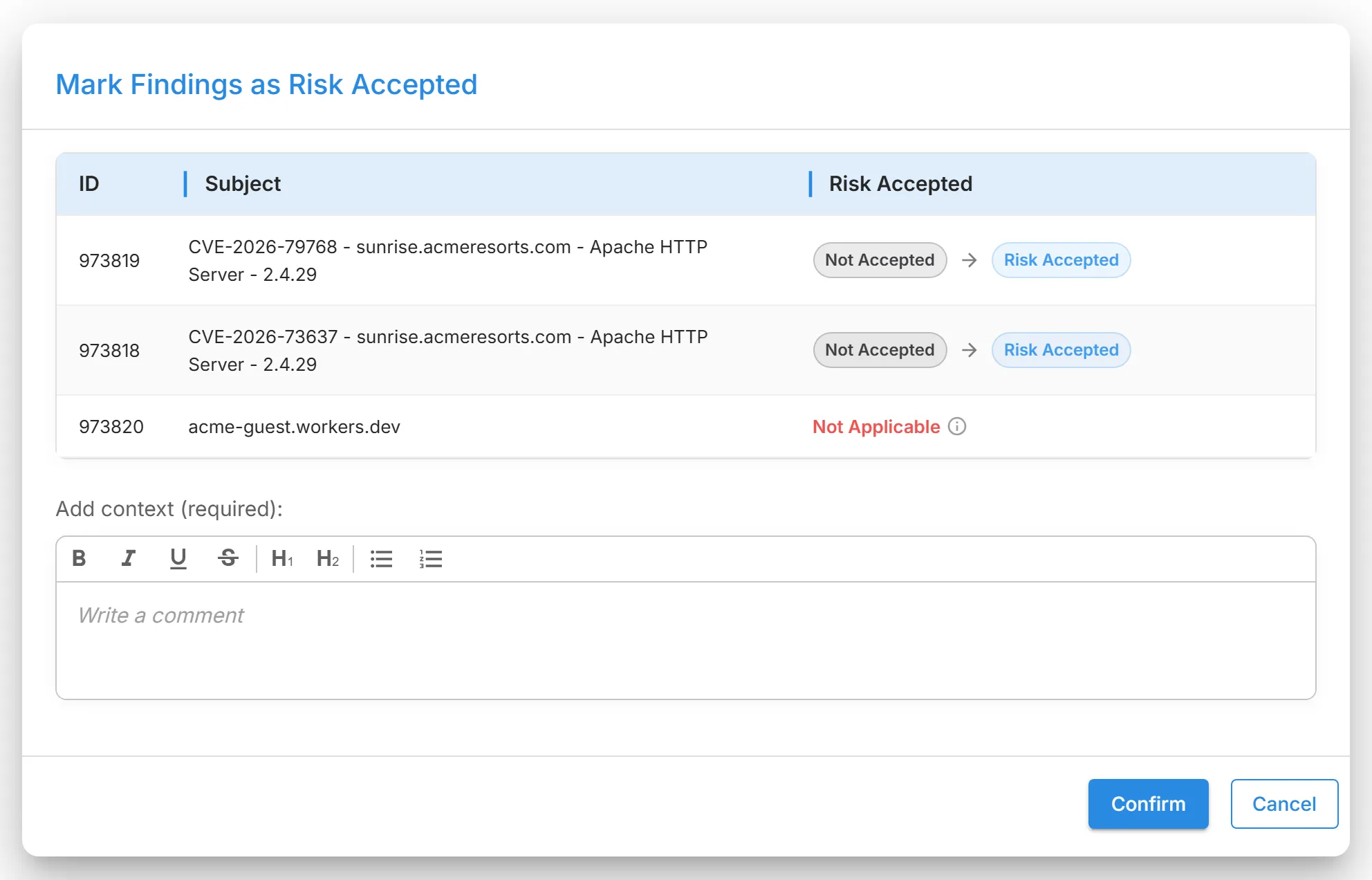Click the CVE-2026-73637 subject text
The height and width of the screenshot is (880, 1372).
[x=448, y=351]
